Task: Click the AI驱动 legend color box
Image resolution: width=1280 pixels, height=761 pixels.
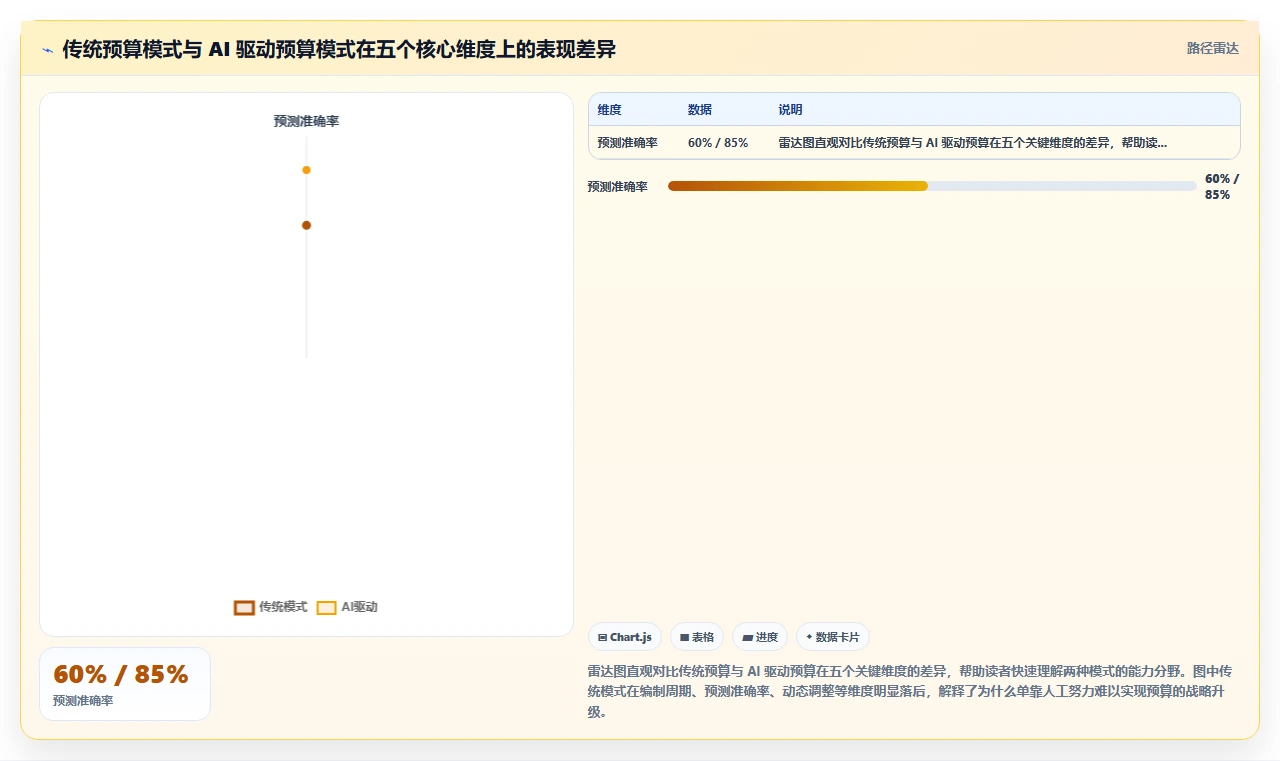Action: point(326,607)
